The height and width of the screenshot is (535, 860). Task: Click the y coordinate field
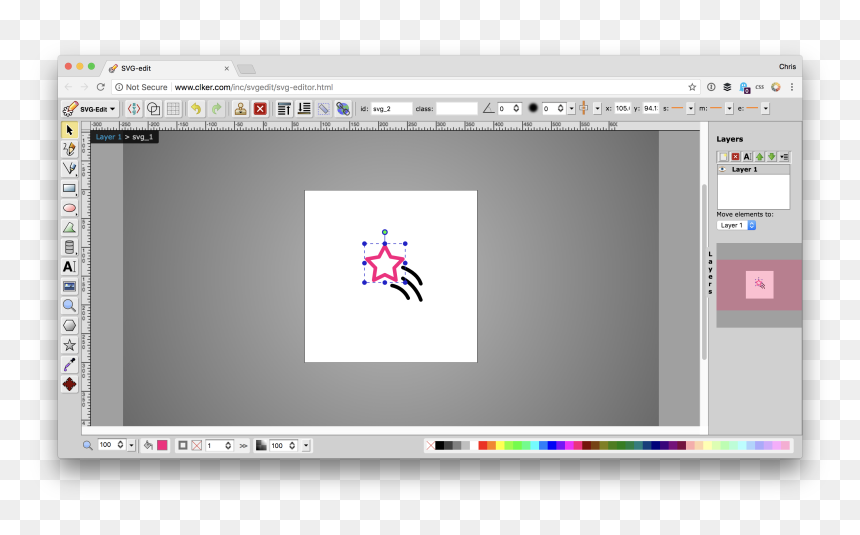pyautogui.click(x=650, y=109)
